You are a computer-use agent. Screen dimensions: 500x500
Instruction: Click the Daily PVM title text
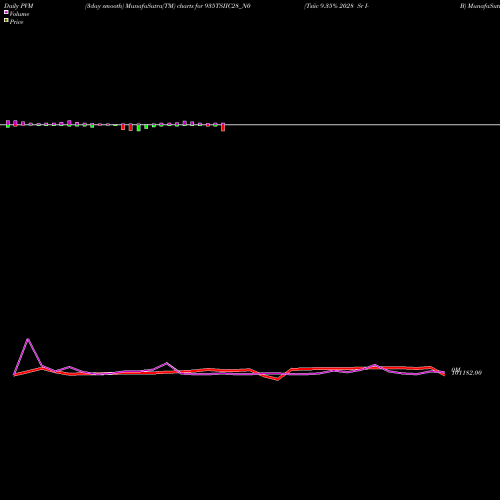(19, 6)
